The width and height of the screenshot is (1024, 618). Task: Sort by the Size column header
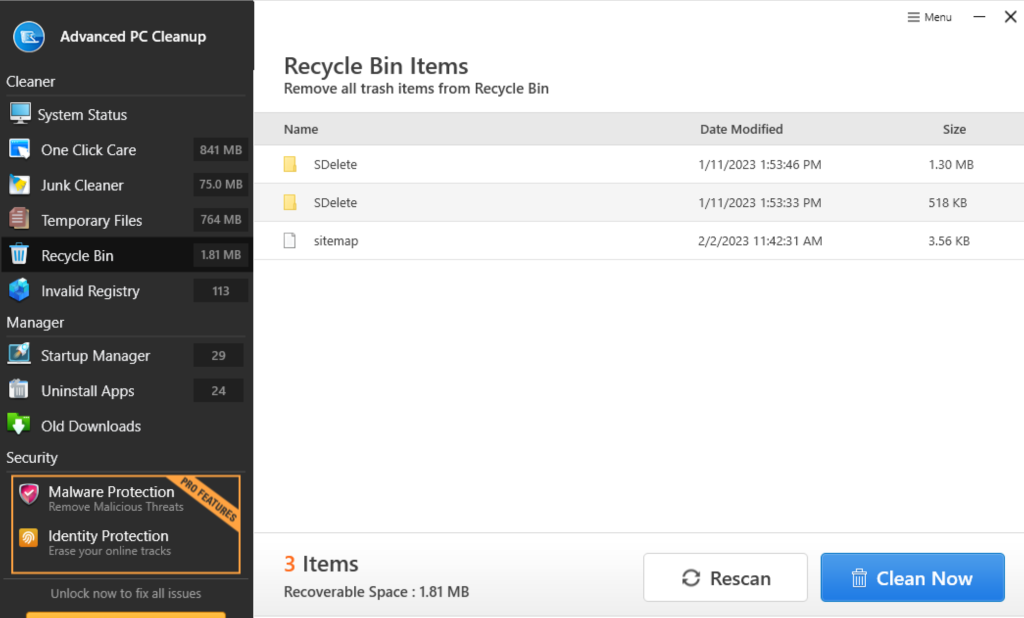(954, 129)
